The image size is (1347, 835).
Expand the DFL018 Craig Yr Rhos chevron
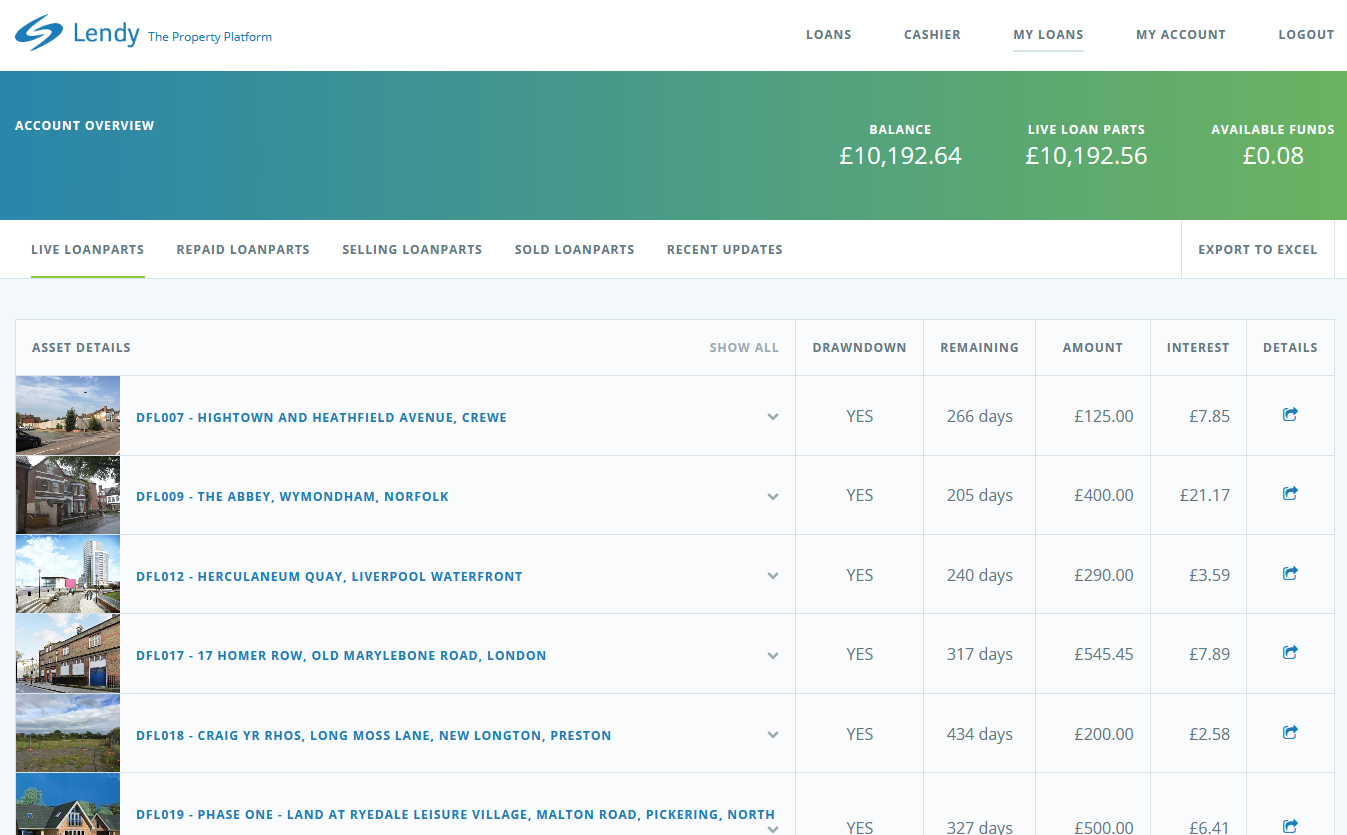pos(773,735)
